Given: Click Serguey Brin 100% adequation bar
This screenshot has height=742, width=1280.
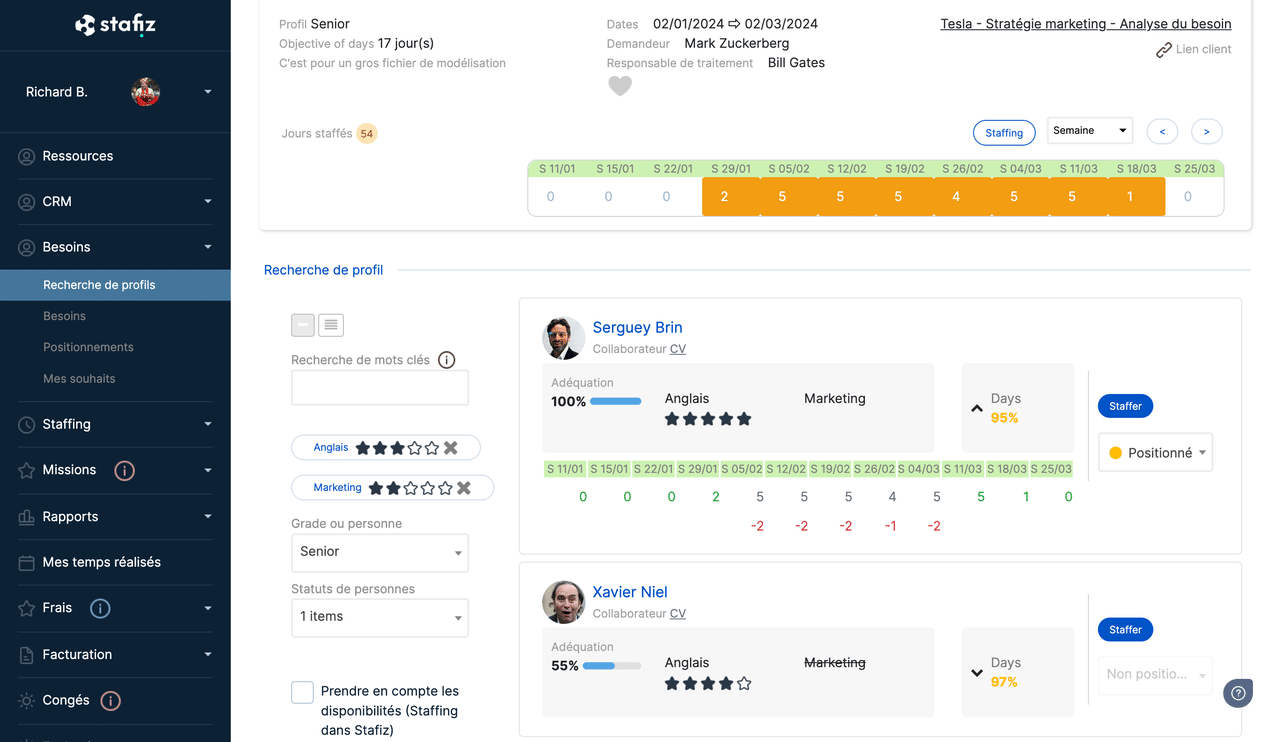Looking at the screenshot, I should click(x=616, y=401).
